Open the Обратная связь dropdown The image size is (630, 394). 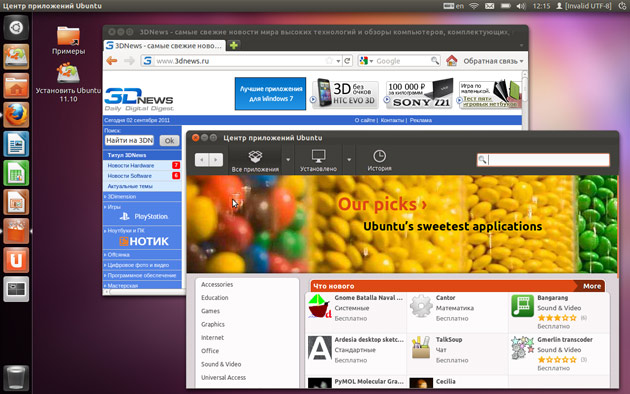click(493, 61)
